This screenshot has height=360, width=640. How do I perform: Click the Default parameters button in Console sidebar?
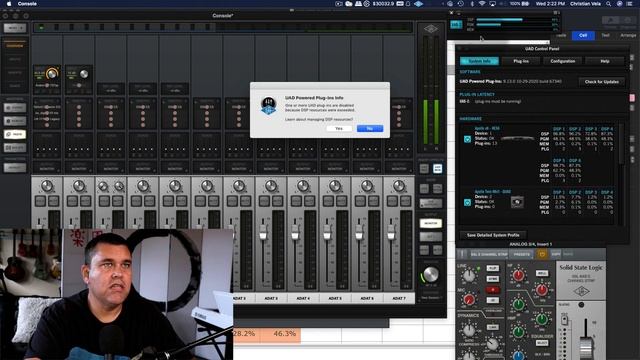(x=15, y=167)
